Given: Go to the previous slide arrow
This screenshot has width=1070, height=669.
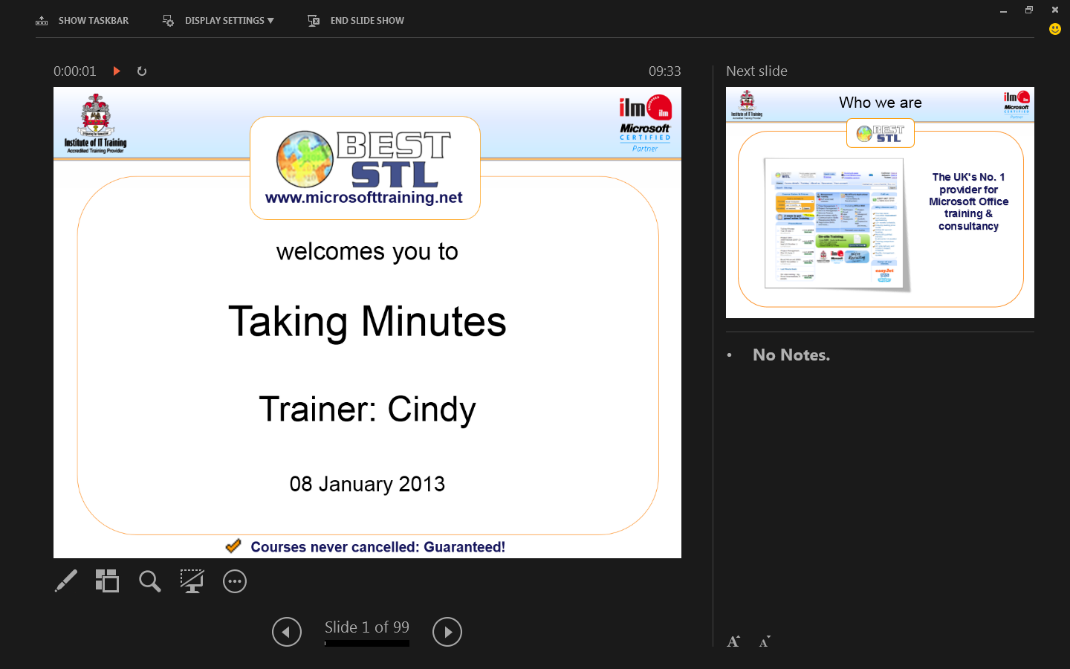Looking at the screenshot, I should tap(287, 631).
